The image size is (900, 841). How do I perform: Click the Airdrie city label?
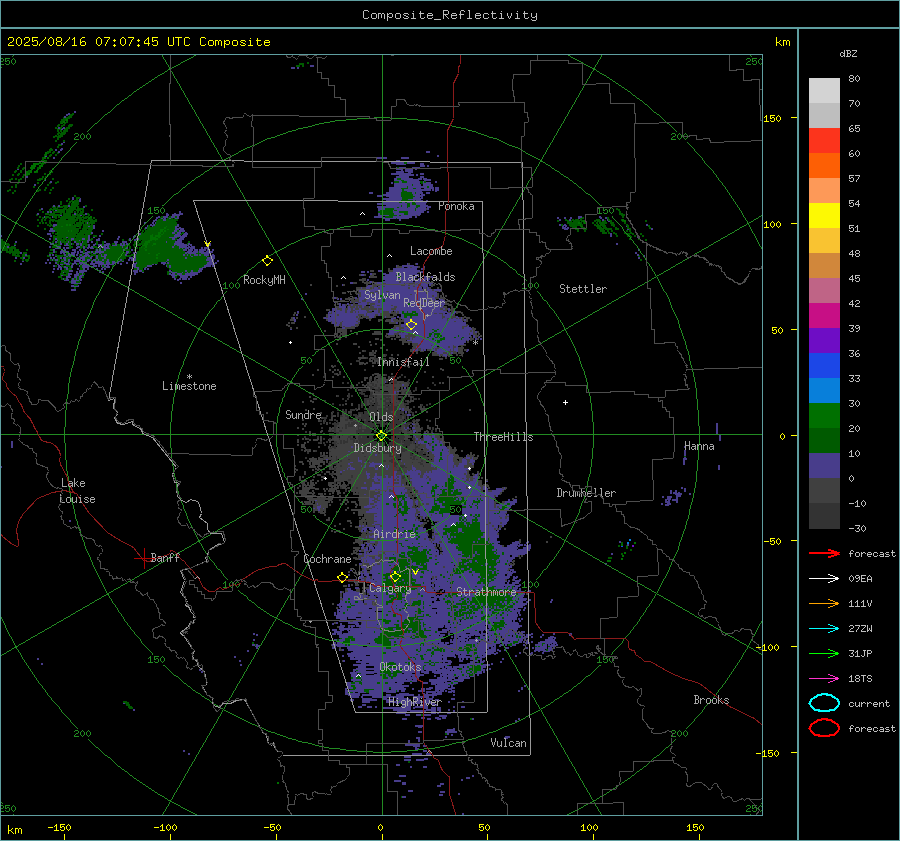click(394, 534)
